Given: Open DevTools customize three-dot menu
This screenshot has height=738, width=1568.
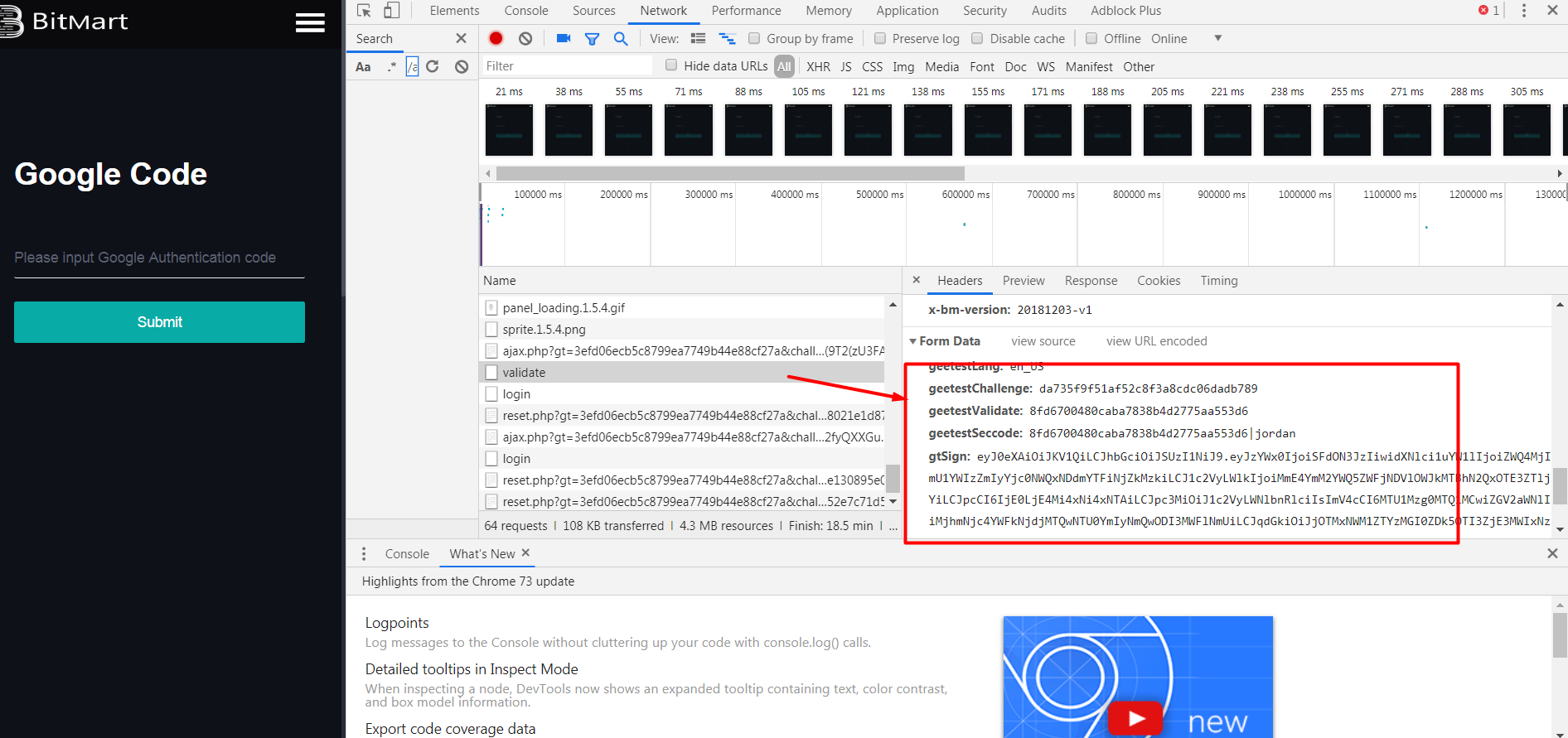Looking at the screenshot, I should pos(1523,11).
